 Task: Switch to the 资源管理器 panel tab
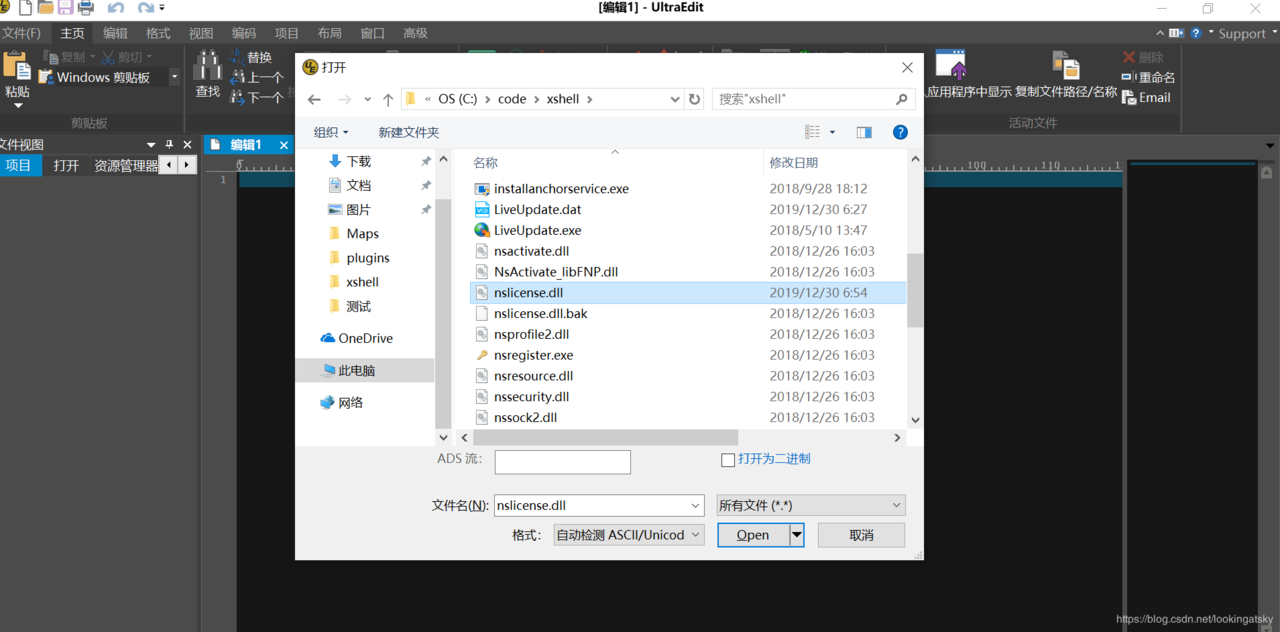click(x=125, y=165)
